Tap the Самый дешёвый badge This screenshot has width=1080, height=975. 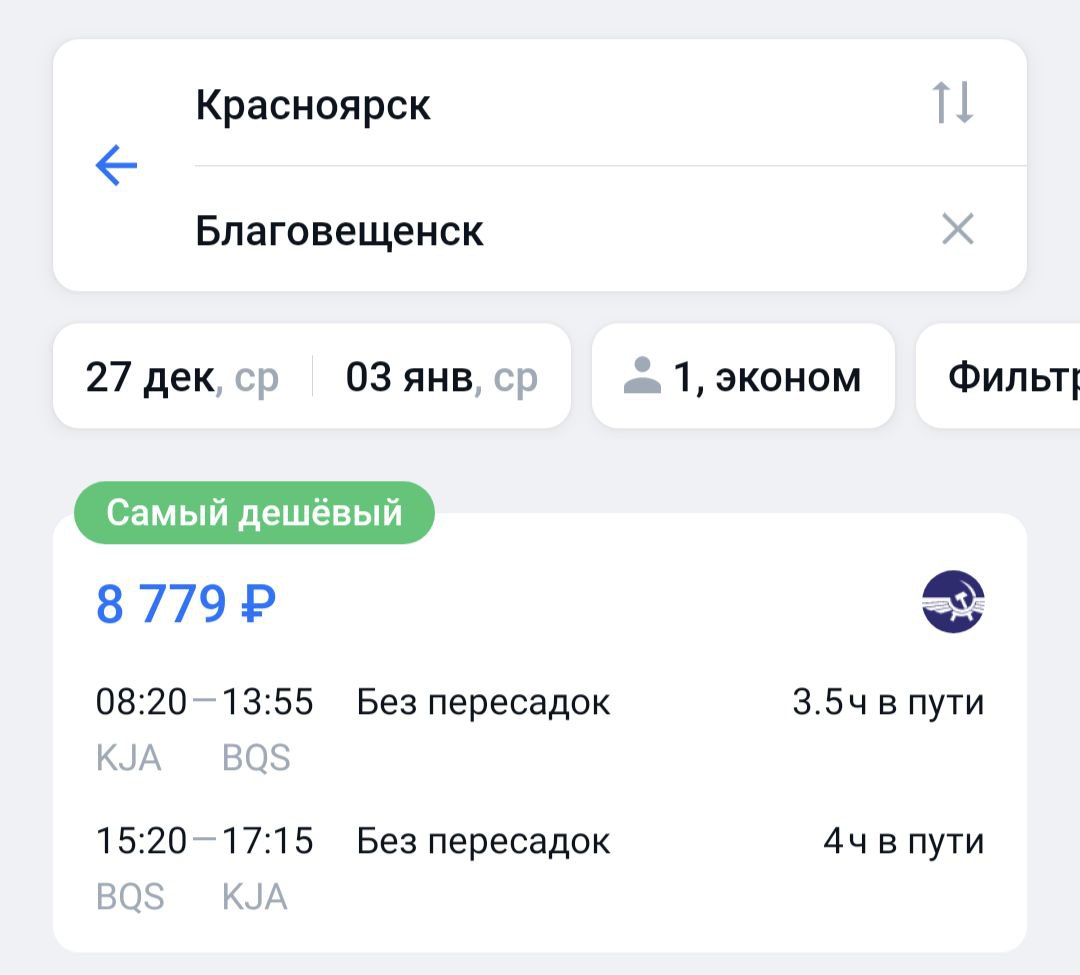tap(254, 513)
